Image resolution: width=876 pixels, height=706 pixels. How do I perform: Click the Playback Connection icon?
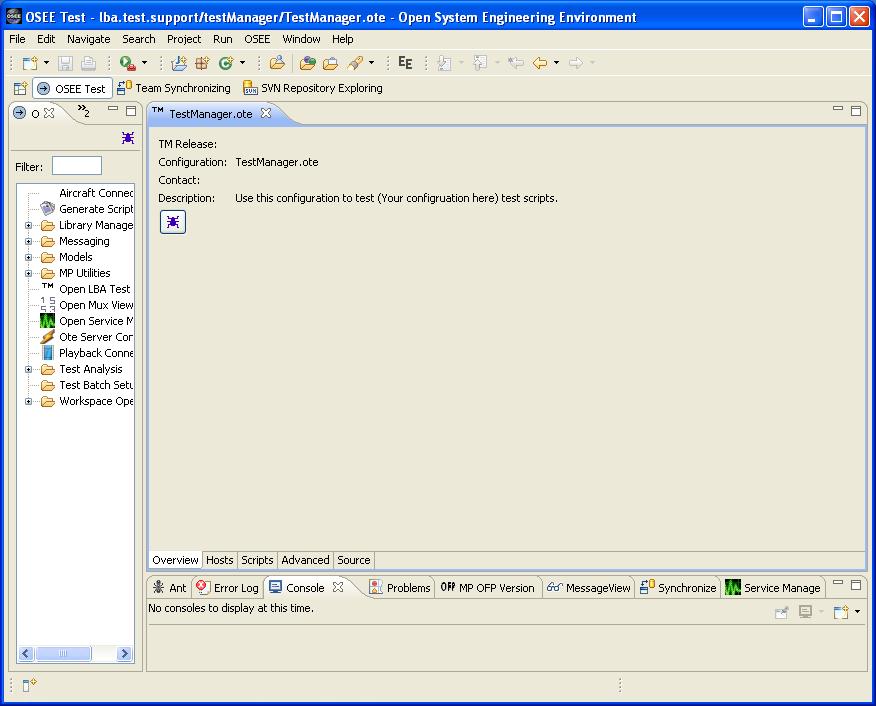pyautogui.click(x=47, y=353)
